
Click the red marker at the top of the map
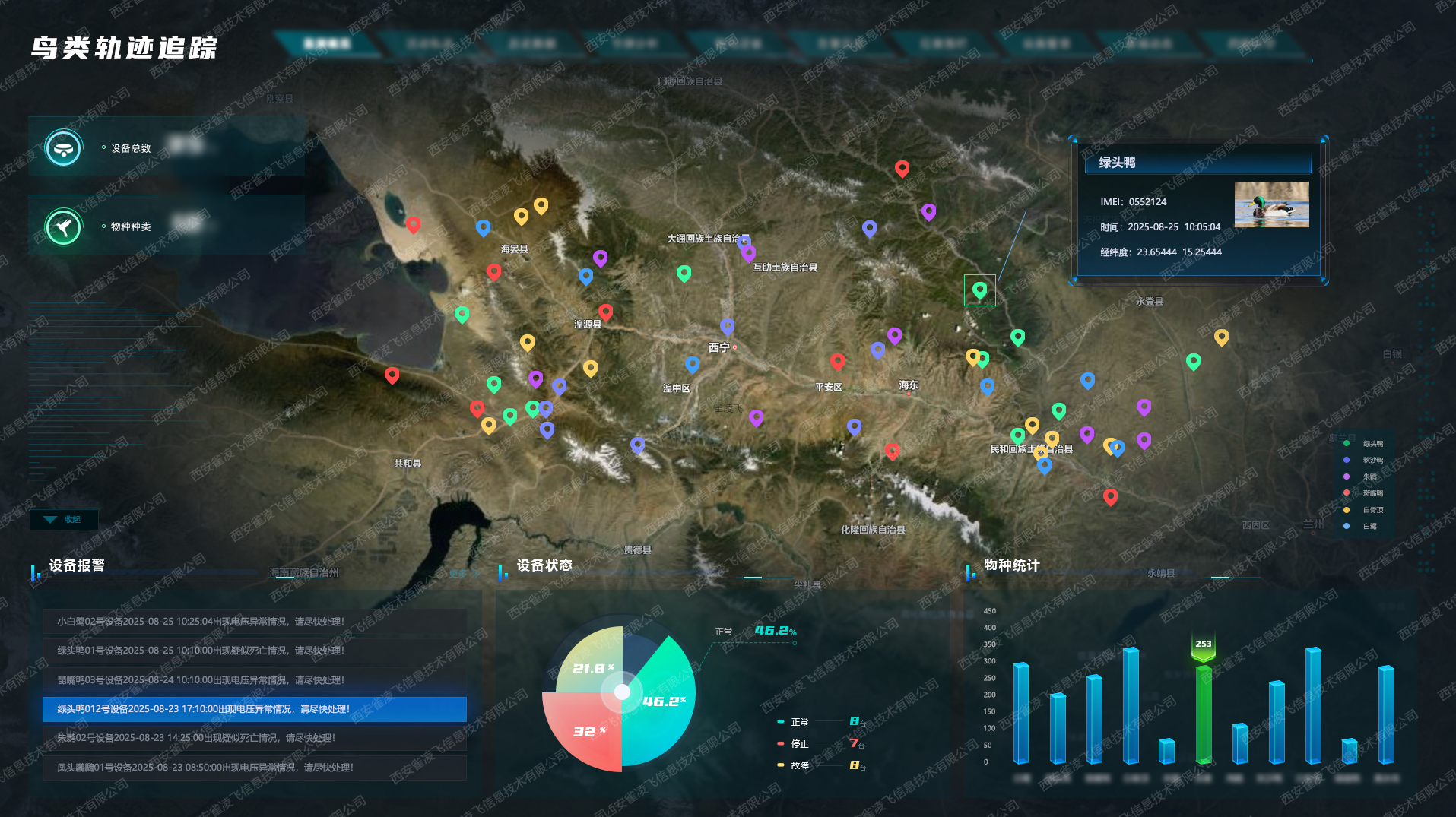click(x=902, y=168)
